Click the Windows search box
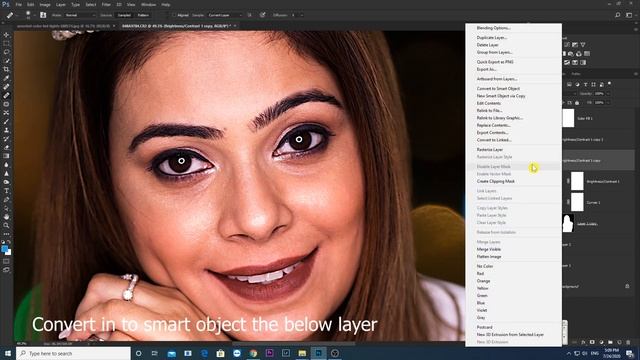This screenshot has width=640, height=360. click(73, 353)
